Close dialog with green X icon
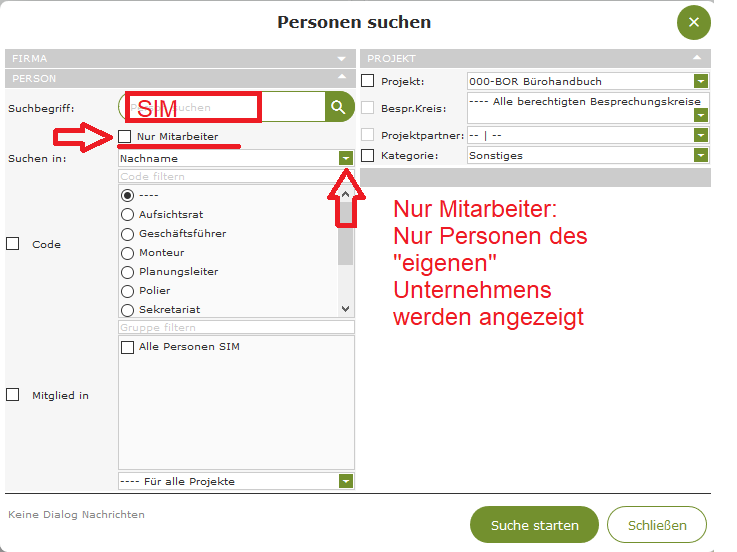The width and height of the screenshot is (737, 552). pos(693,22)
